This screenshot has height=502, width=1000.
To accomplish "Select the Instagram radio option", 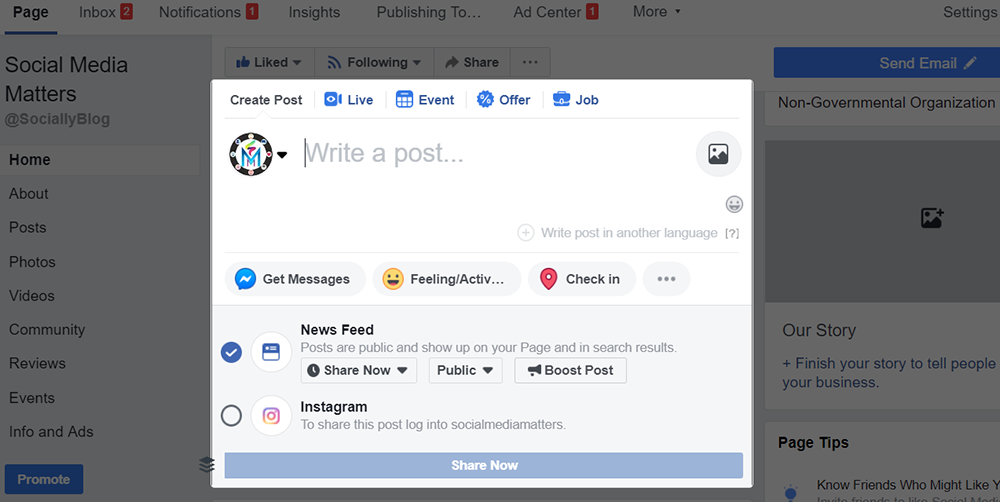I will coord(232,416).
